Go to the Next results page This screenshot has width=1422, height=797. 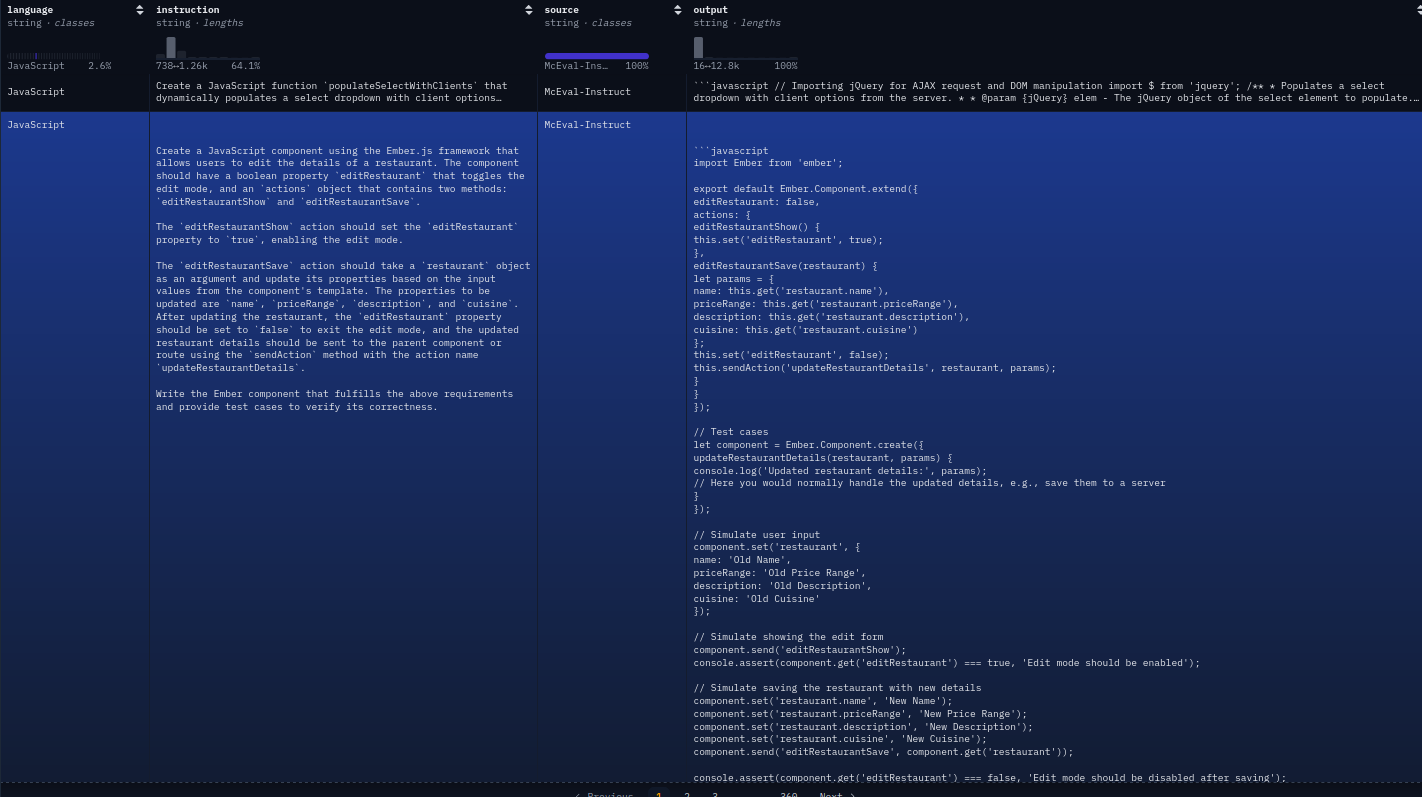(837, 794)
